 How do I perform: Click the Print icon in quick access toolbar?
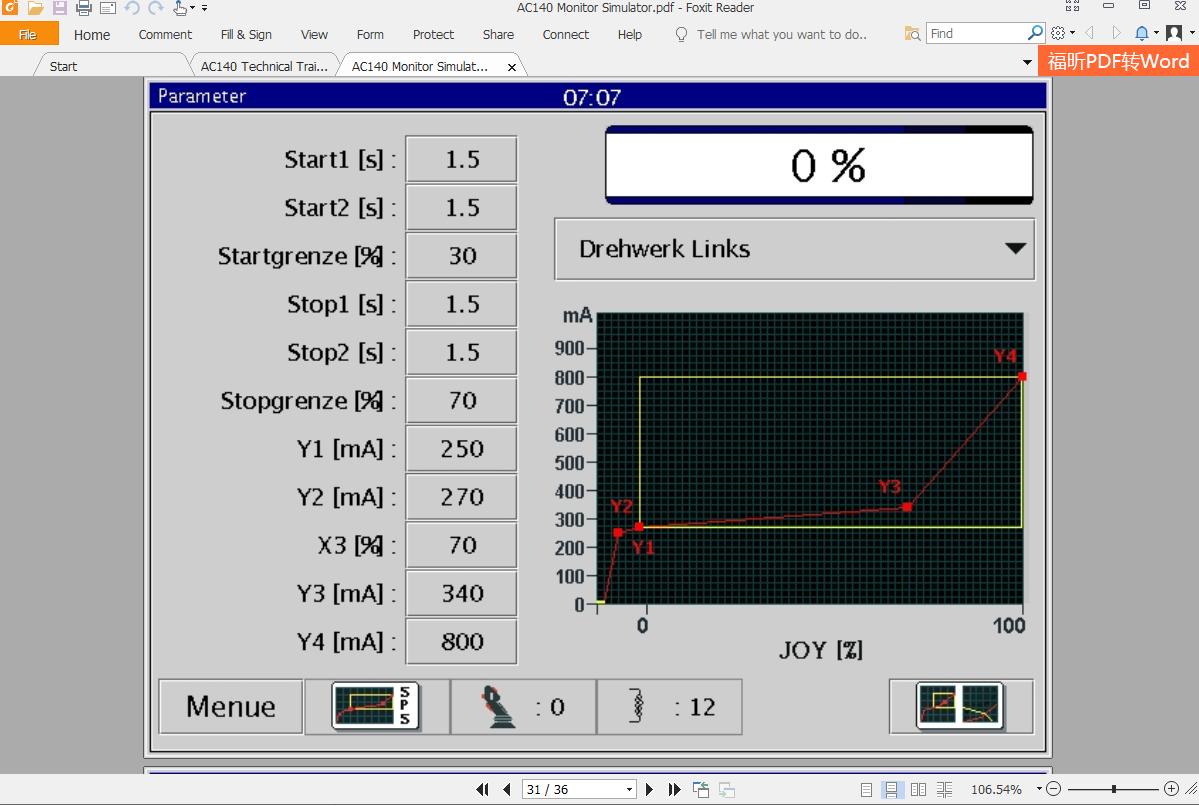point(84,8)
